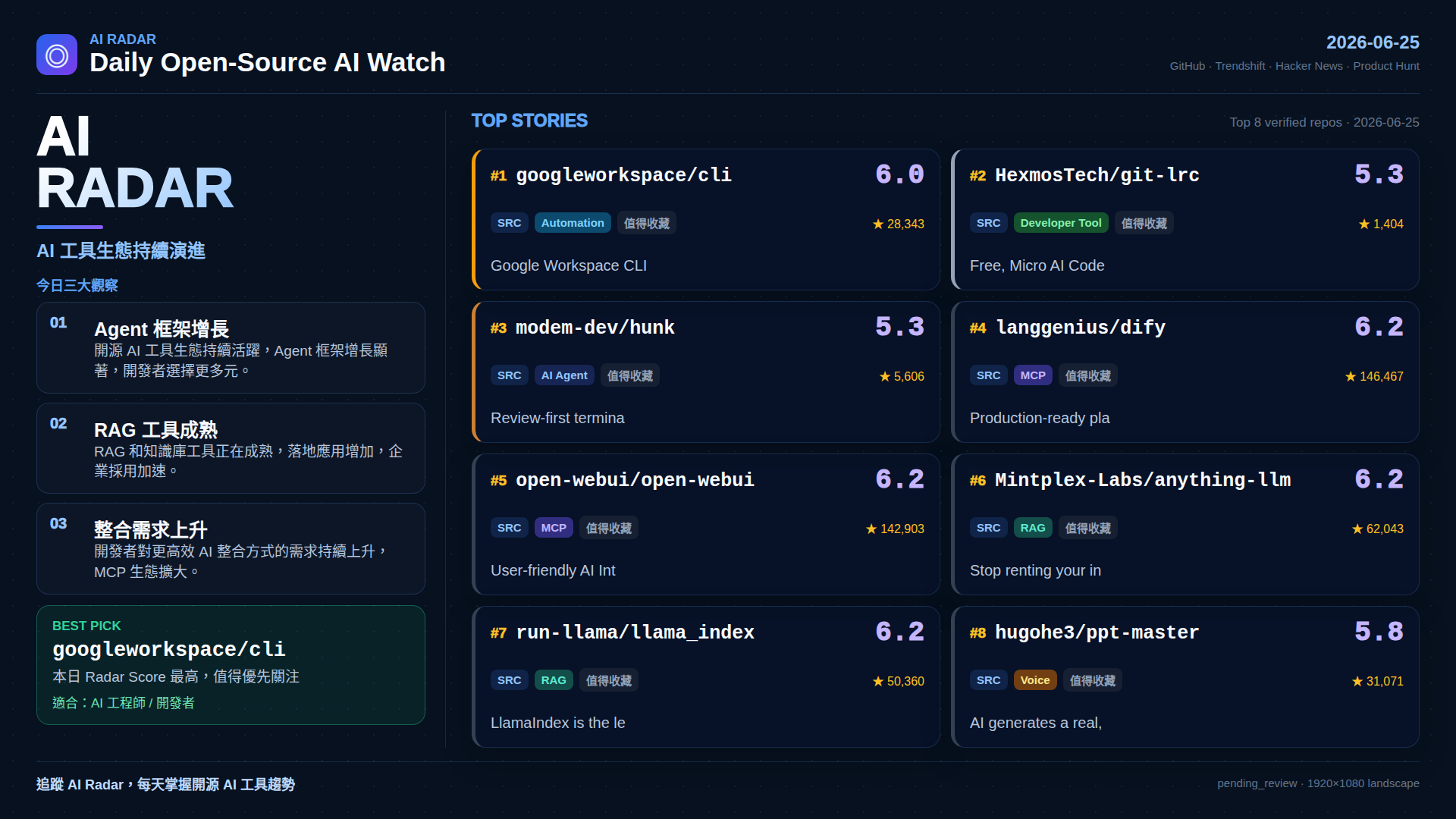Click 值得收藏 tag on modem-dev/hunk card
1456x819 pixels.
630,375
